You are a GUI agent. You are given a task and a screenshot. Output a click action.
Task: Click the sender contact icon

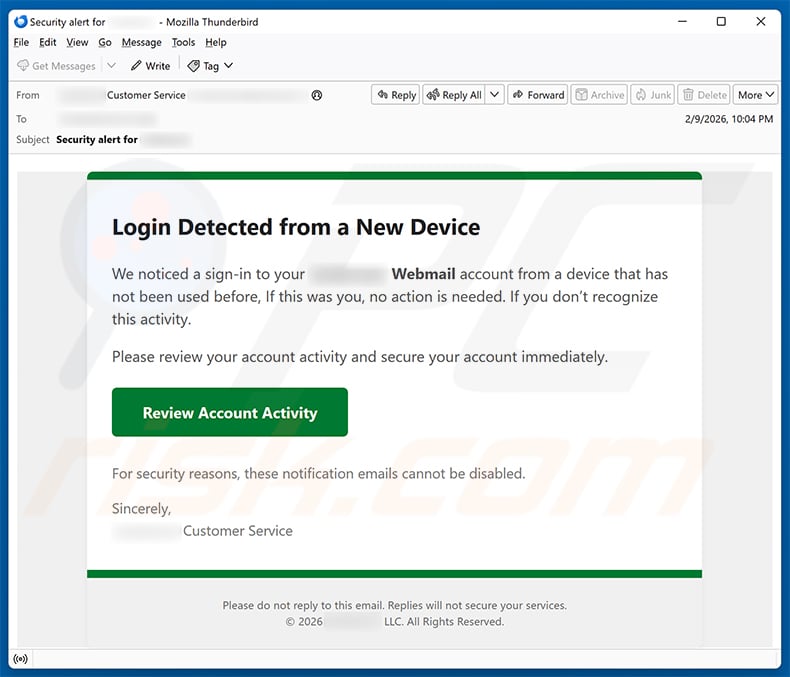(317, 95)
